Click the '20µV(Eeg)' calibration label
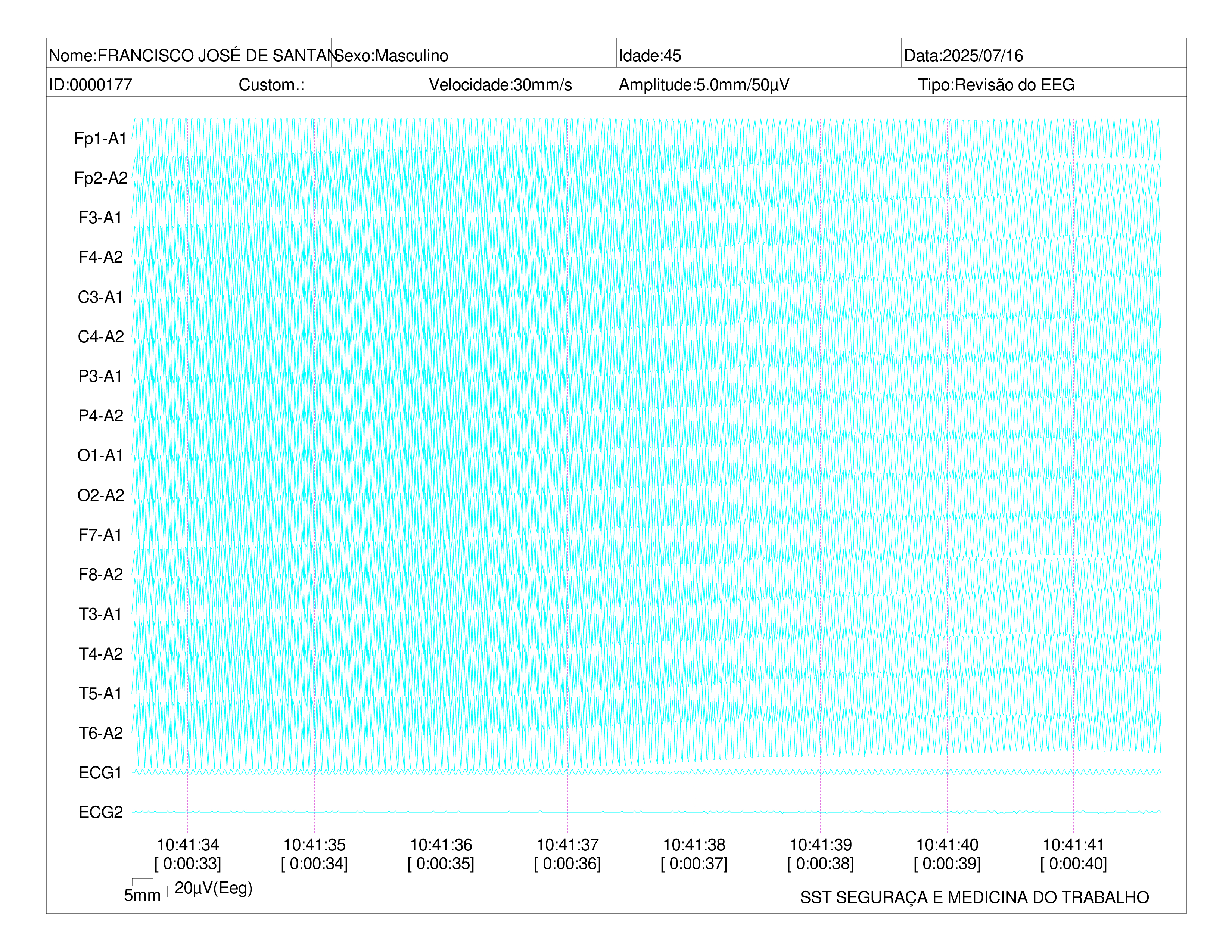 tap(214, 889)
